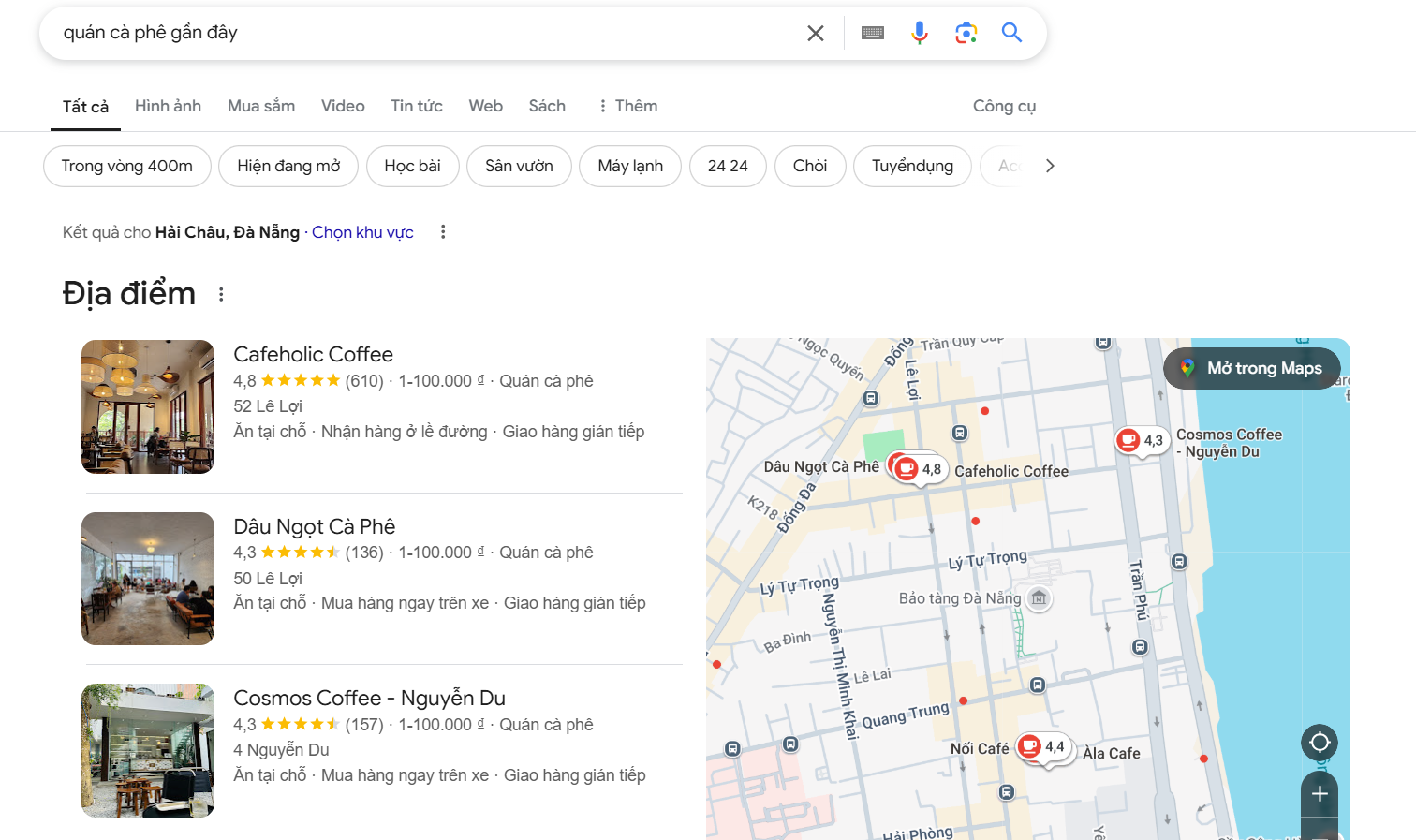Open the Dâu Ngọt Cà Phê photo thumbnail
The height and width of the screenshot is (840, 1416).
pyautogui.click(x=148, y=579)
